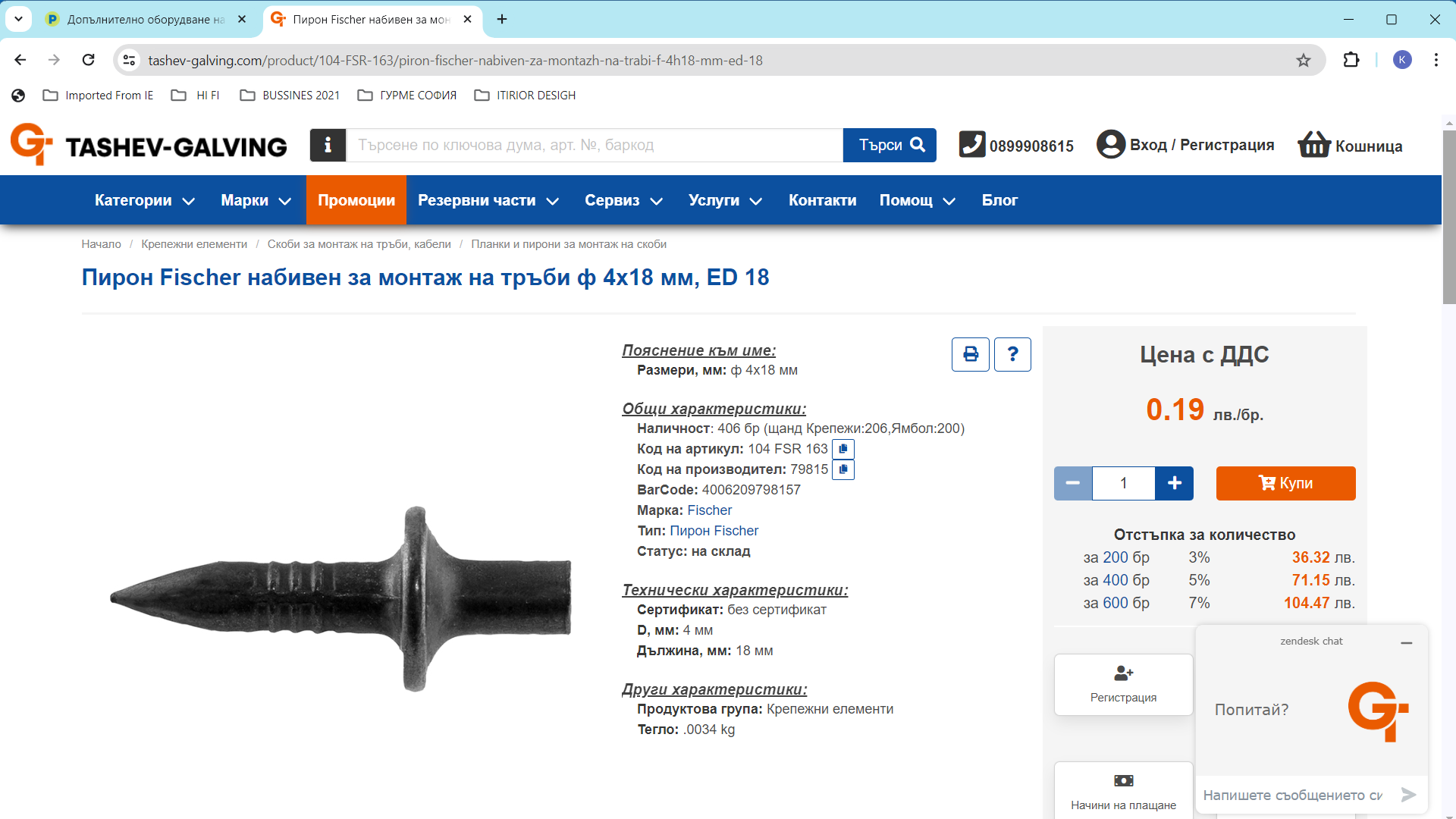1456x819 pixels.
Task: Open the Chrome extensions puzzle icon
Action: coord(1351,60)
